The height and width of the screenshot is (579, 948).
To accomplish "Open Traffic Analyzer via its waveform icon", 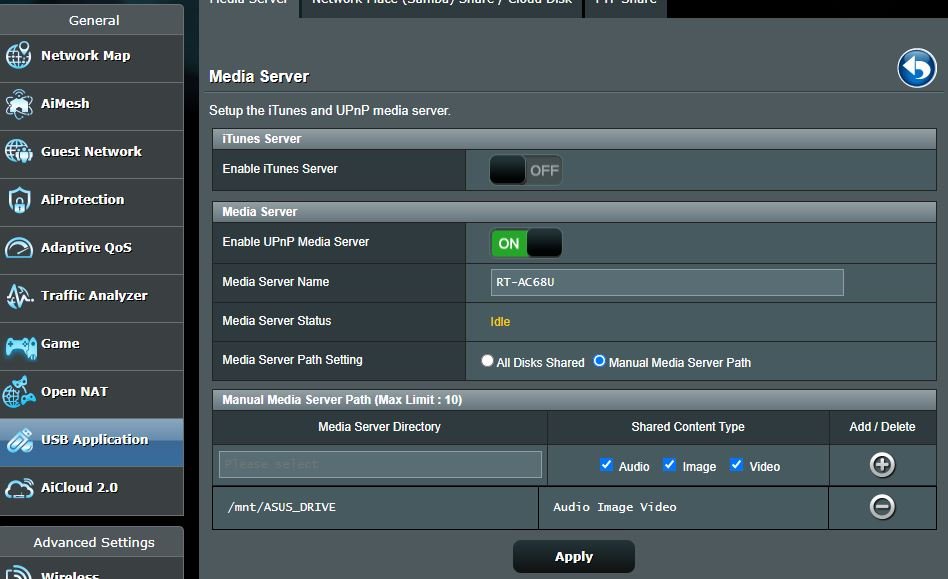I will pyautogui.click(x=19, y=296).
